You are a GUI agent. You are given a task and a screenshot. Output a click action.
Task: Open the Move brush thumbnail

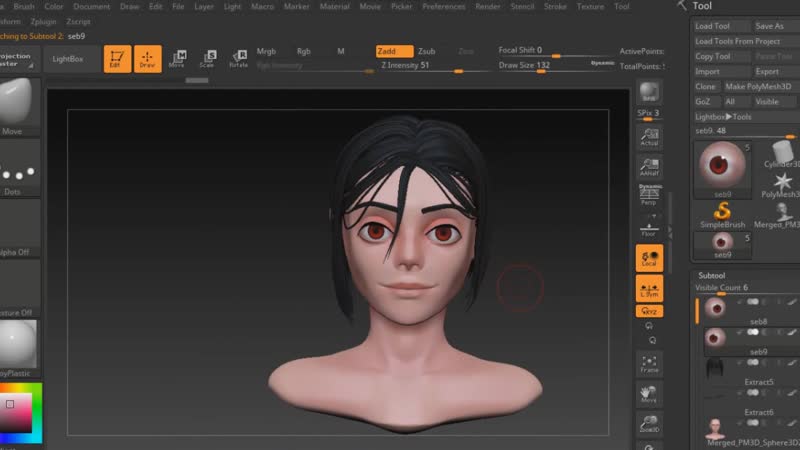click(19, 107)
